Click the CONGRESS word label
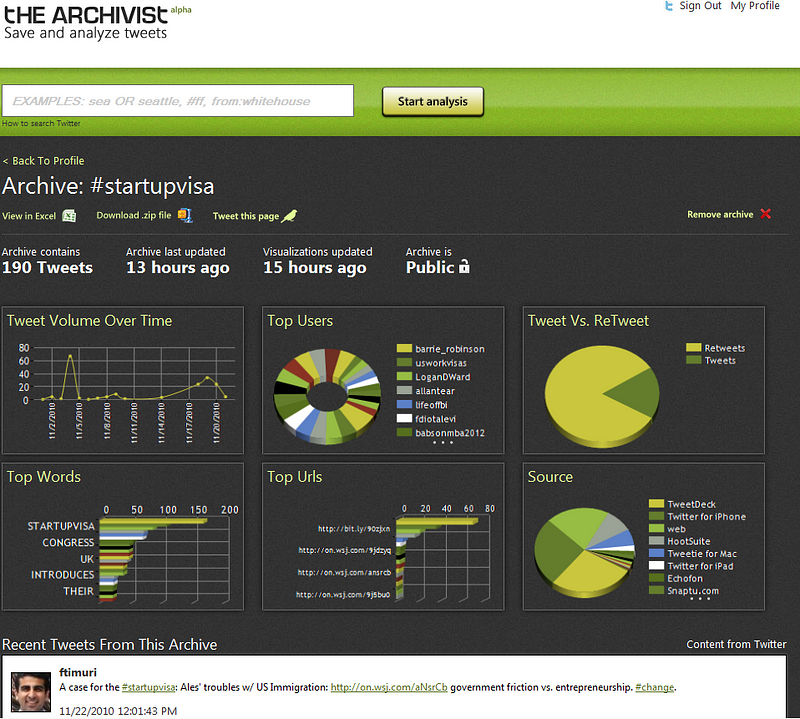 (x=68, y=542)
